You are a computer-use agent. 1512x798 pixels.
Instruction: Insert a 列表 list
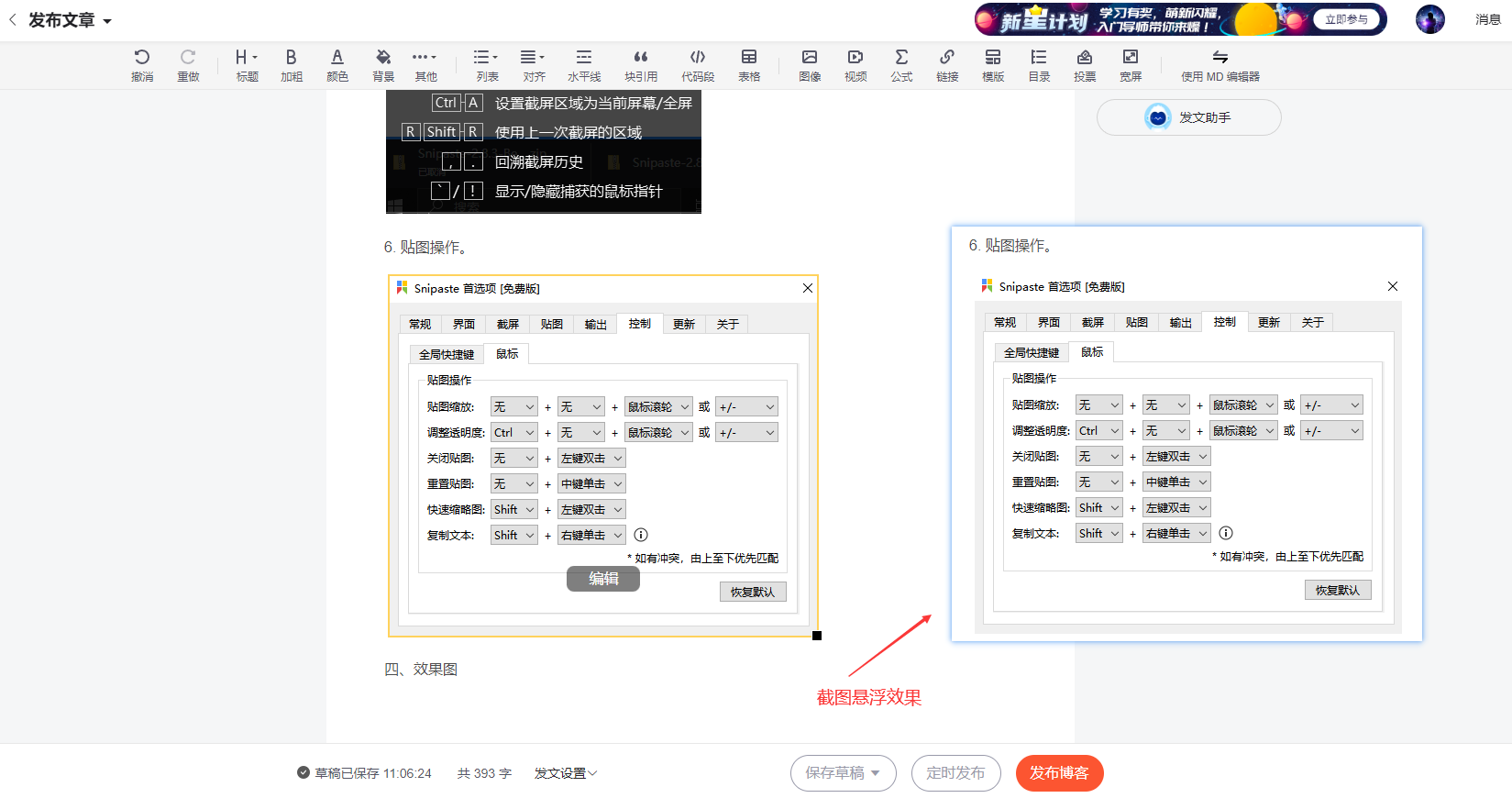[x=487, y=66]
